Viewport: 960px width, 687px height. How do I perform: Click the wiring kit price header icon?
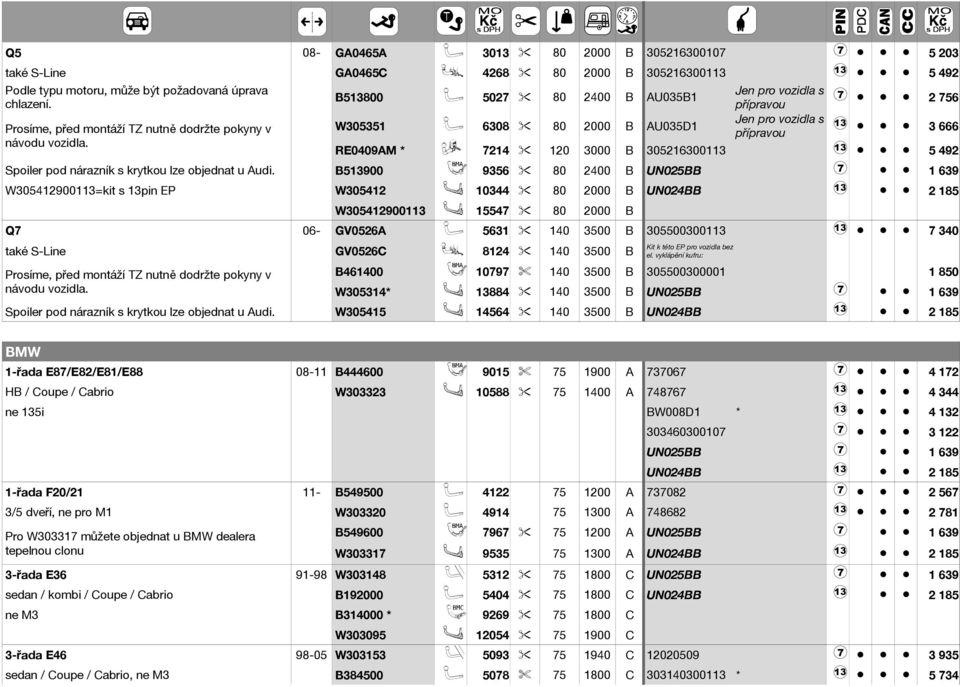(x=939, y=21)
